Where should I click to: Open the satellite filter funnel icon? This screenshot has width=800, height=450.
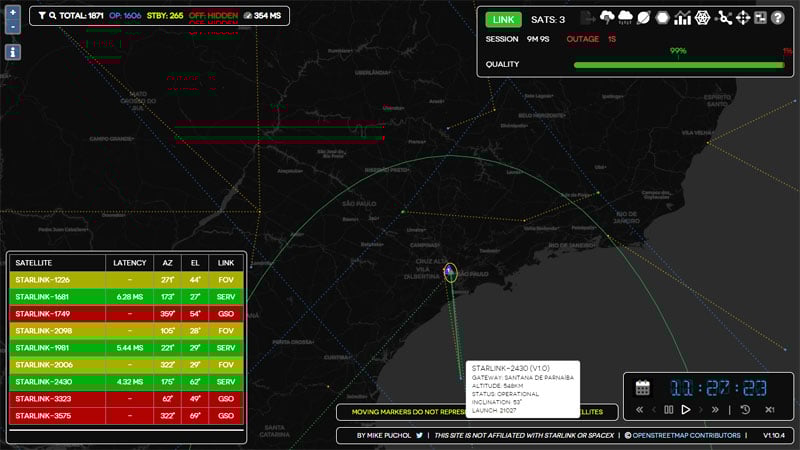point(42,16)
